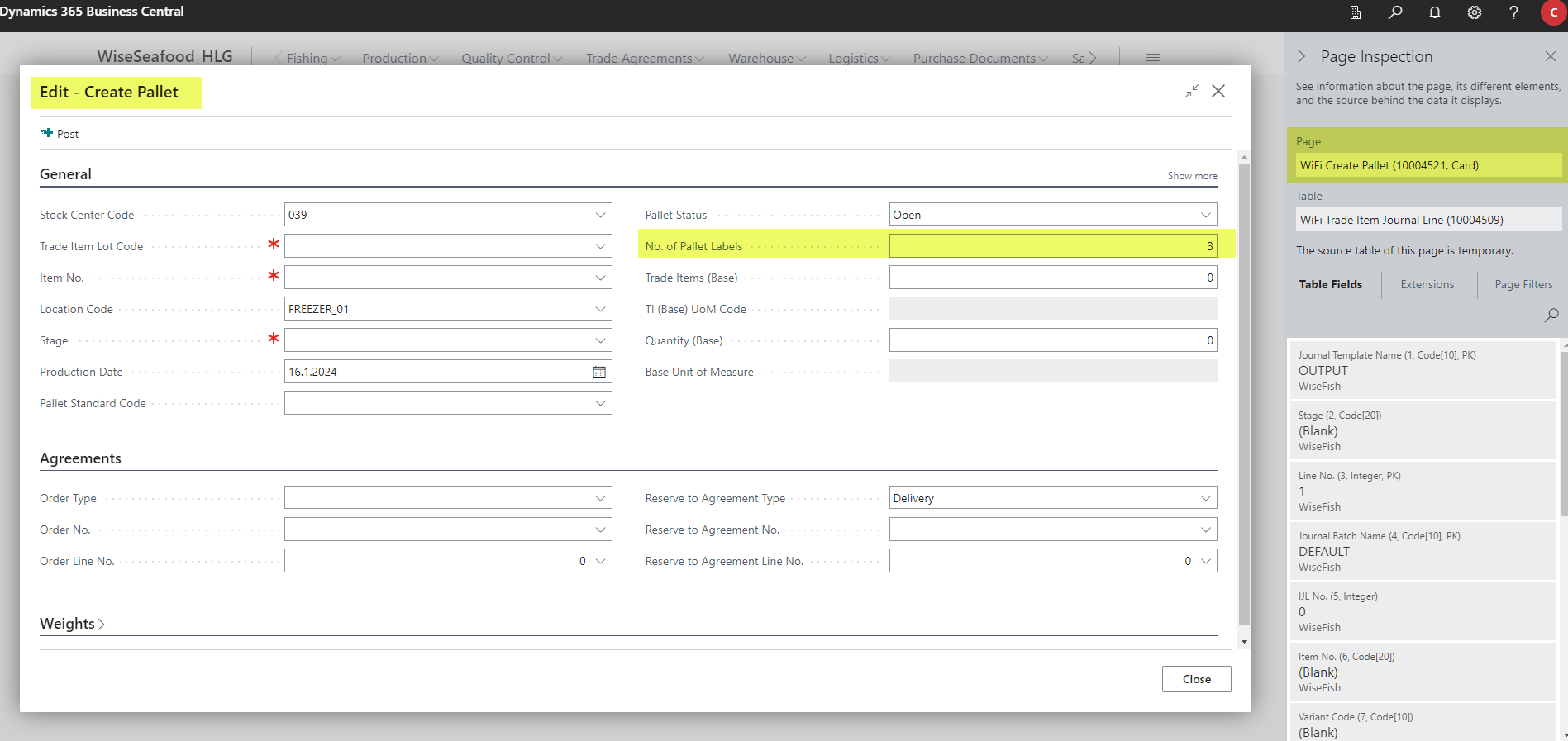Viewport: 1568px width, 741px height.
Task: Switch to the Page Filters tab
Action: 1523,284
